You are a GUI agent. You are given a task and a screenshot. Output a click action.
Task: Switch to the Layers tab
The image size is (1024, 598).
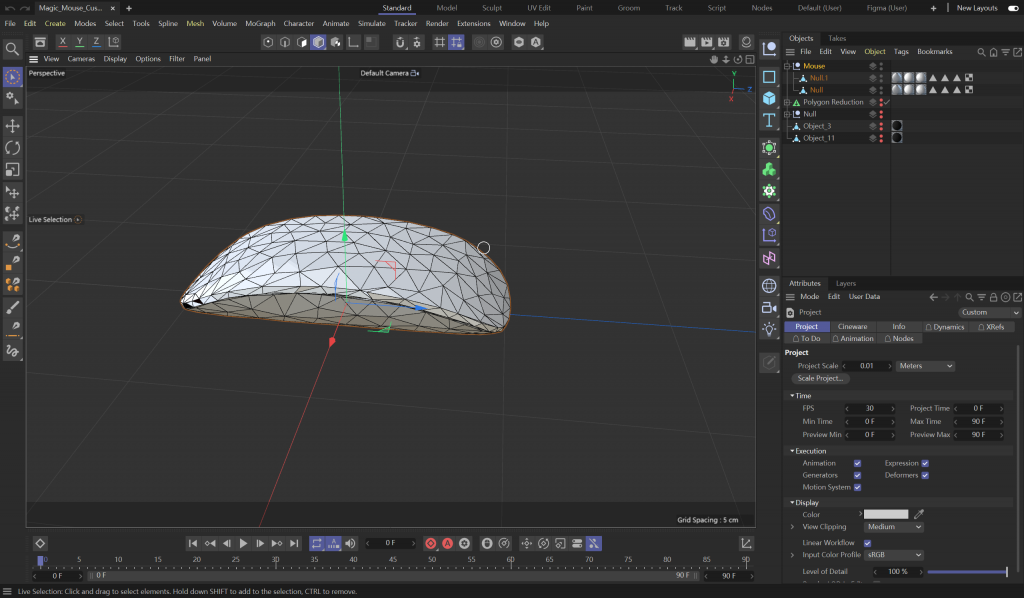point(846,283)
